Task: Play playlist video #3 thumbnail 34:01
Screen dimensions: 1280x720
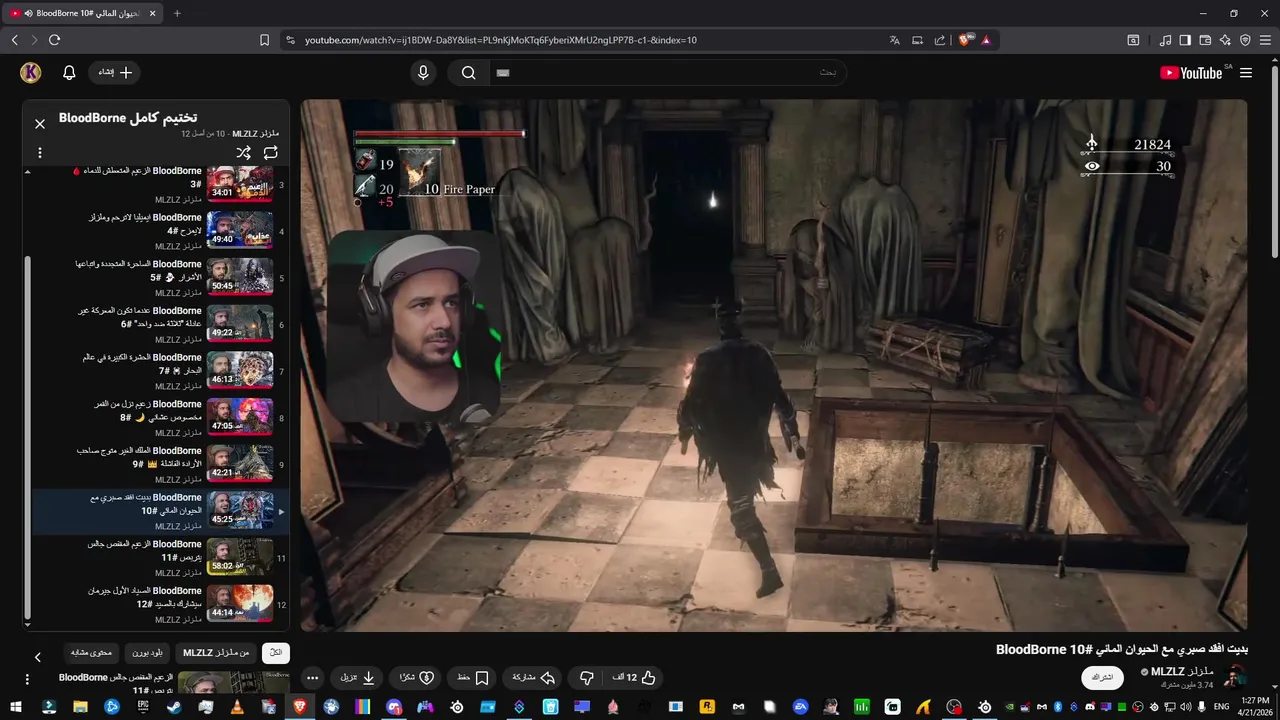Action: pos(240,184)
